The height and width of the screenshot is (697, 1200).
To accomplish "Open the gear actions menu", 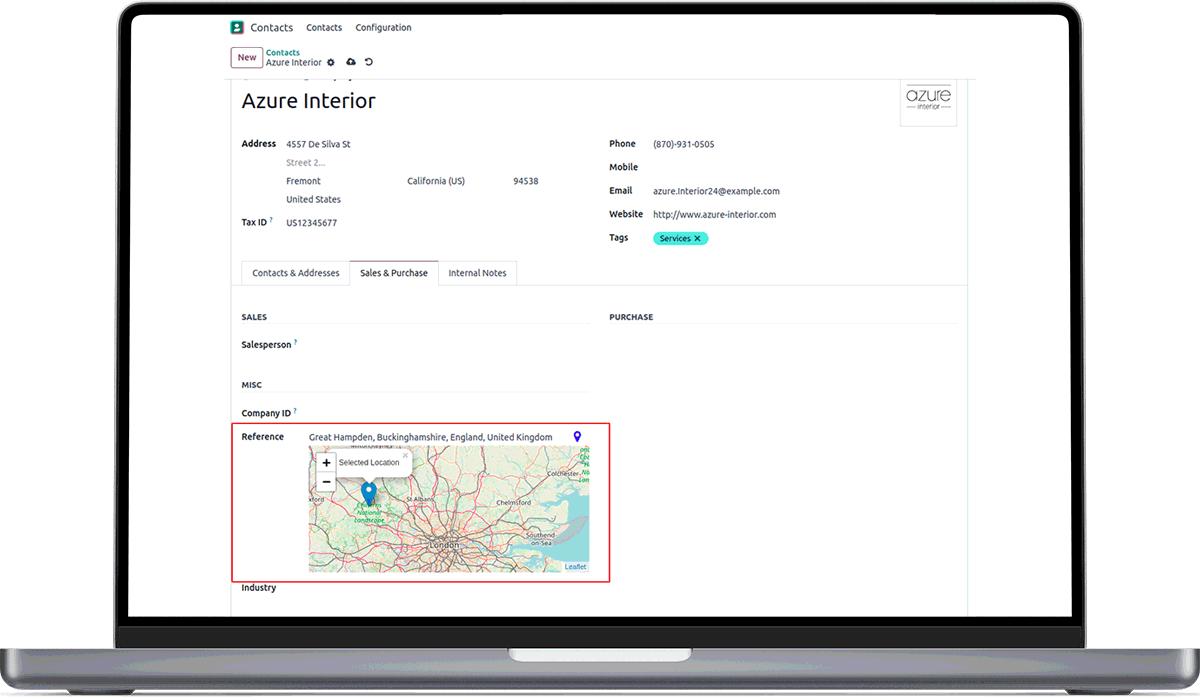I will click(x=331, y=63).
